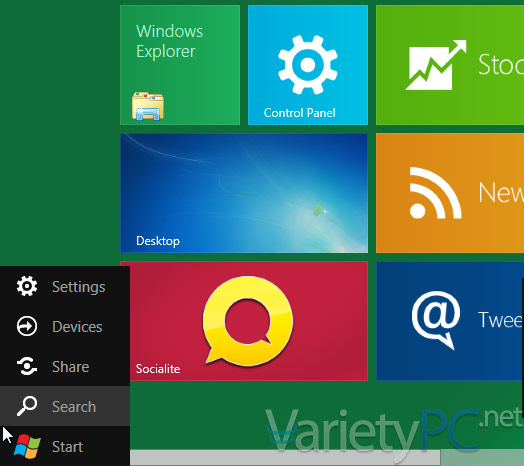The height and width of the screenshot is (466, 524).
Task: Open the Desktop wallpaper tile
Action: coord(244,193)
